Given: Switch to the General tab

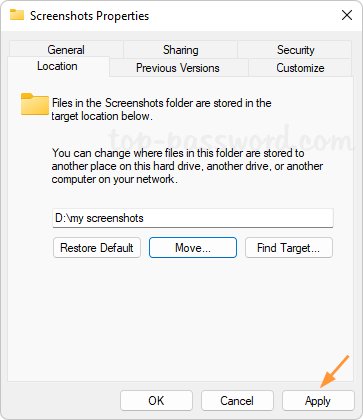Looking at the screenshot, I should (x=66, y=50).
